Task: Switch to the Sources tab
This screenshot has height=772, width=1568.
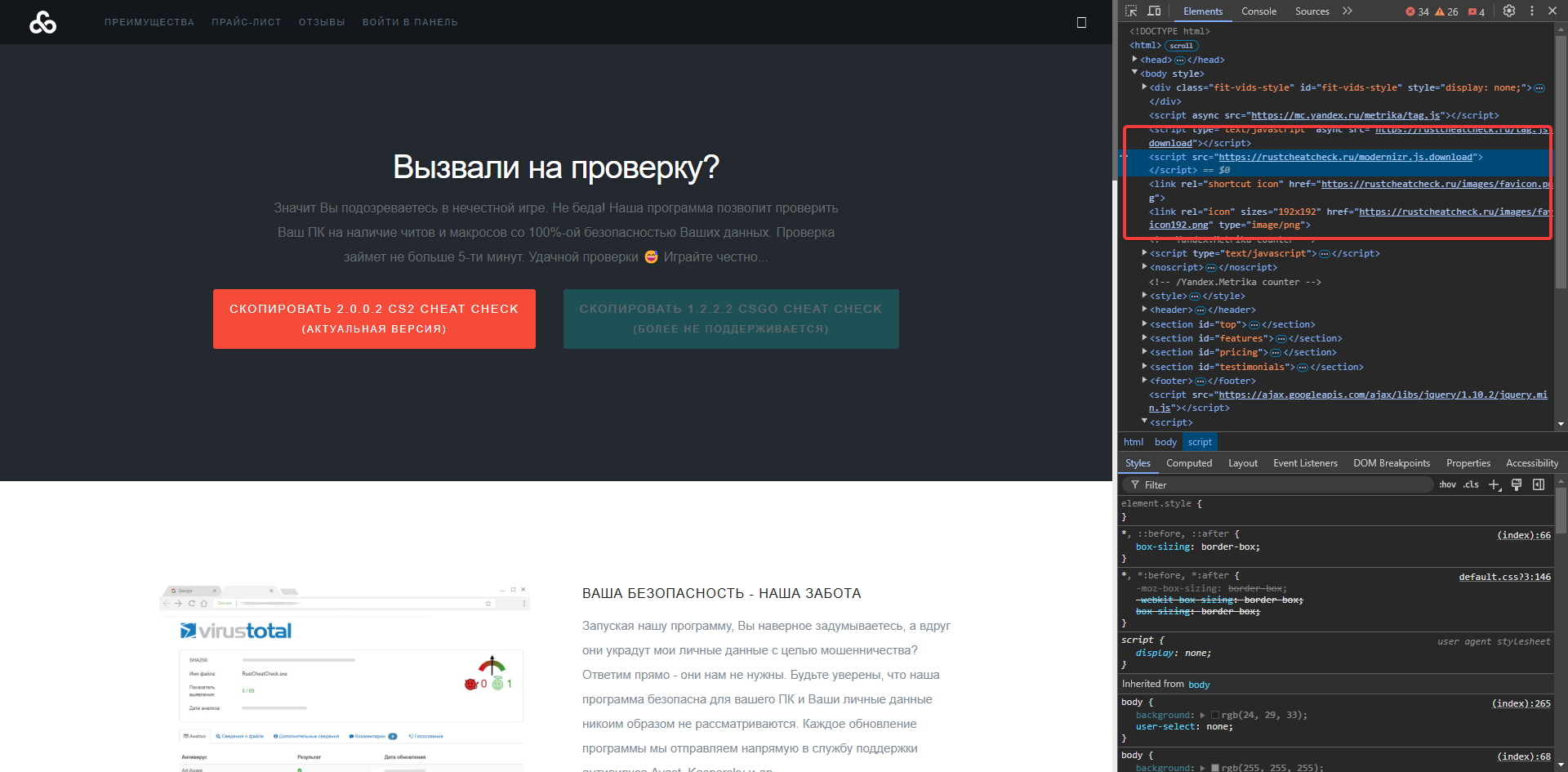Action: pyautogui.click(x=1312, y=11)
